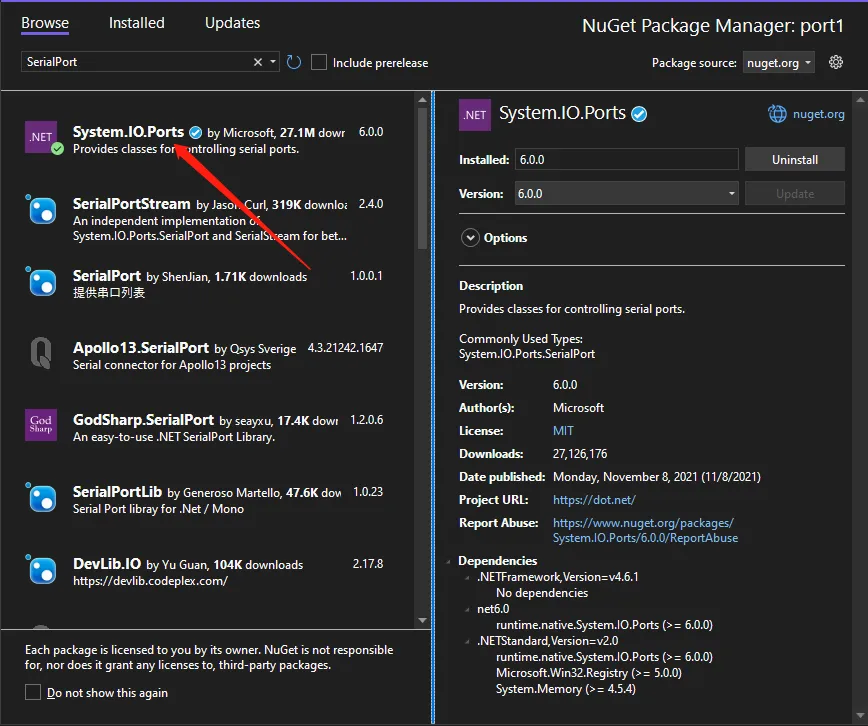The image size is (868, 726).
Task: Click version 4.3.21242.1647 text
Action: point(345,348)
